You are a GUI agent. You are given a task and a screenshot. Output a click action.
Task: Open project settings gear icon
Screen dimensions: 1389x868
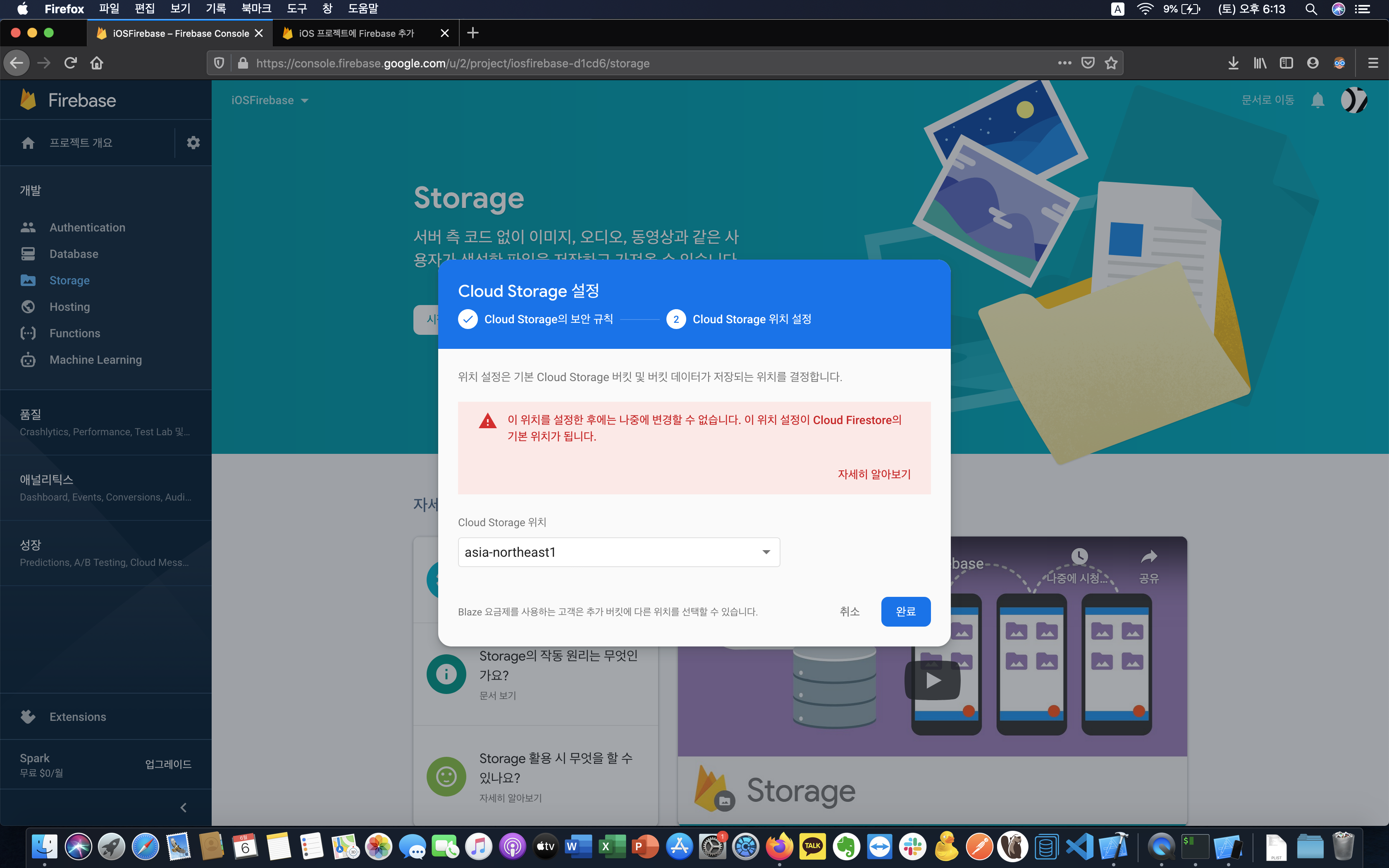193,142
